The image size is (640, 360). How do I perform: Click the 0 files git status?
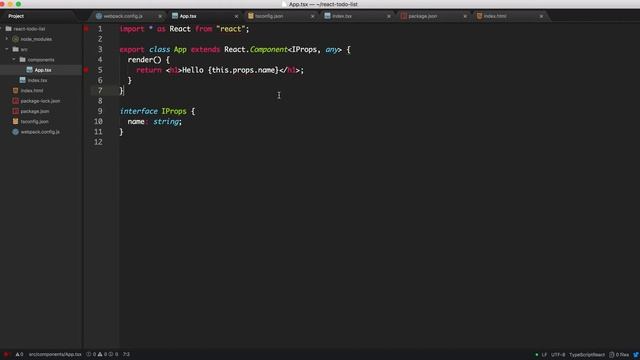click(x=619, y=355)
